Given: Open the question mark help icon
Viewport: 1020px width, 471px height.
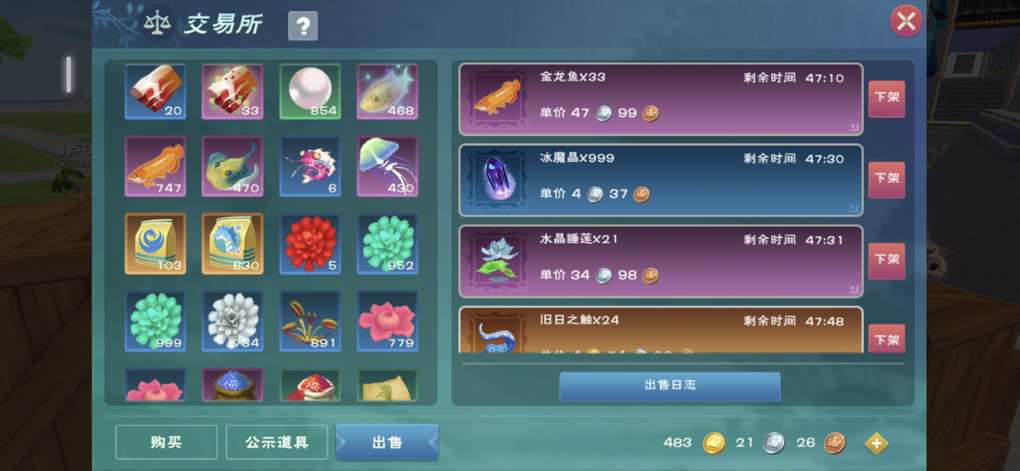Looking at the screenshot, I should pyautogui.click(x=303, y=27).
